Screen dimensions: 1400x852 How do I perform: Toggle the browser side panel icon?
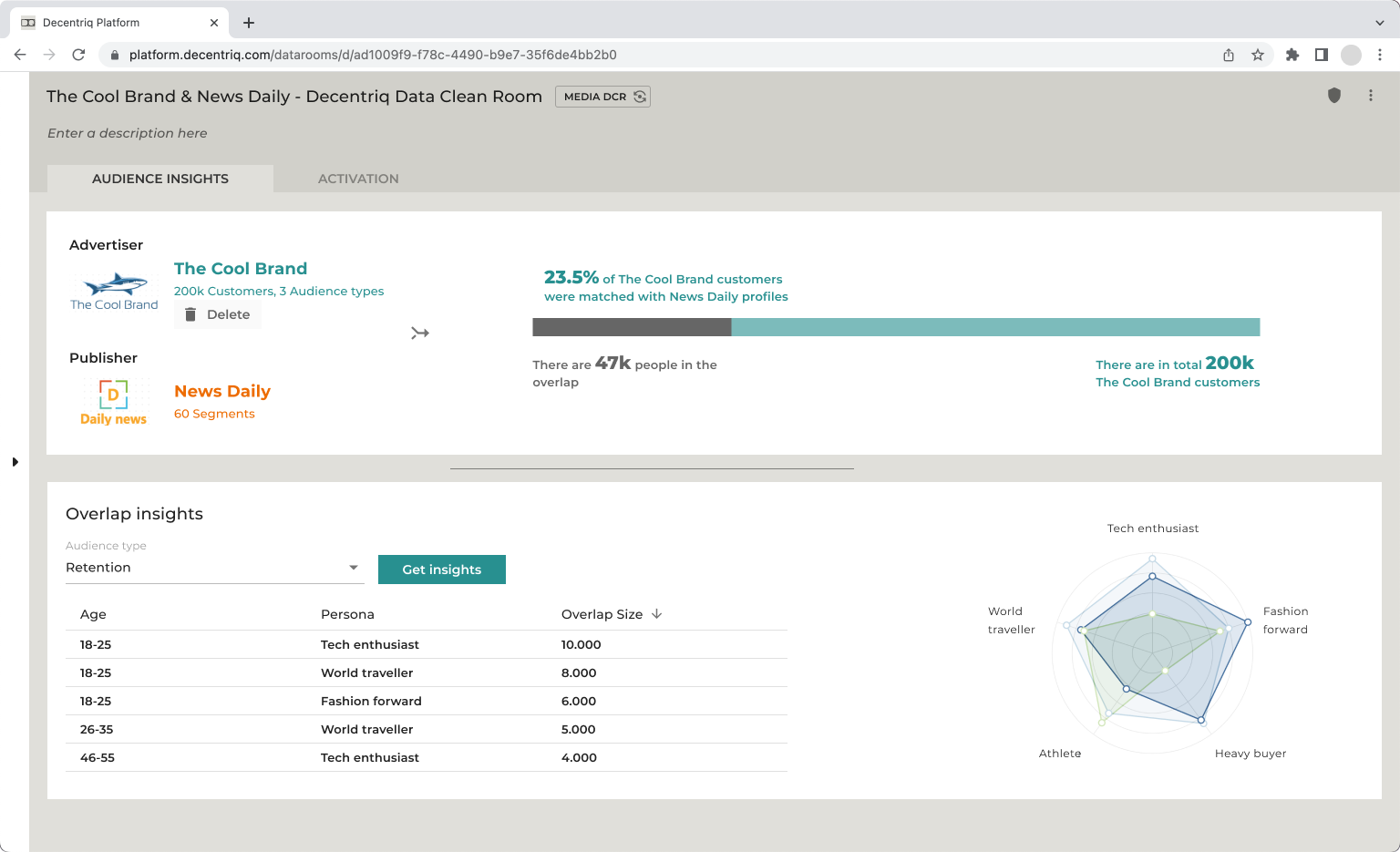click(x=1321, y=55)
